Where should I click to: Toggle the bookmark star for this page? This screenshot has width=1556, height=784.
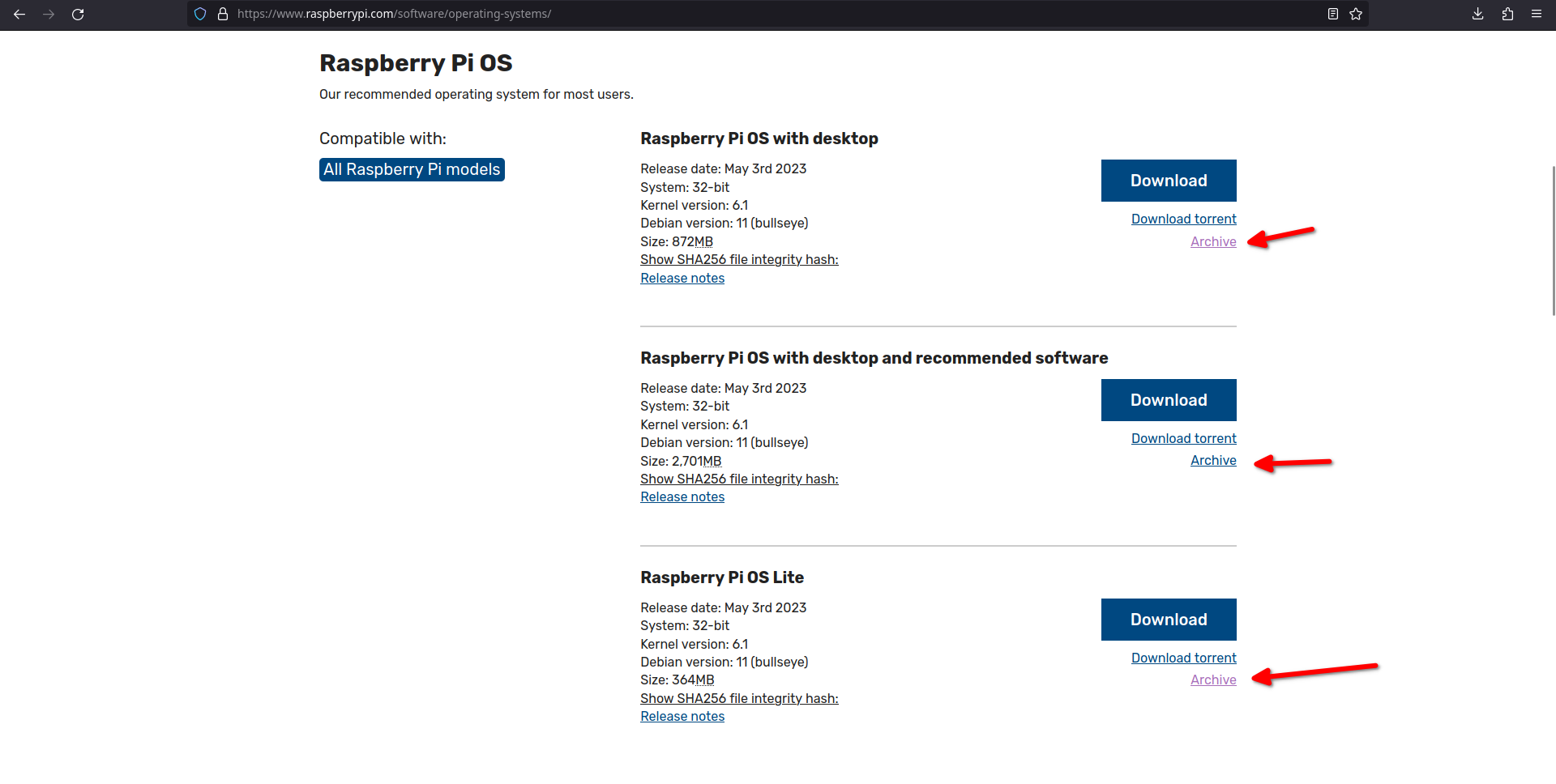click(1357, 14)
